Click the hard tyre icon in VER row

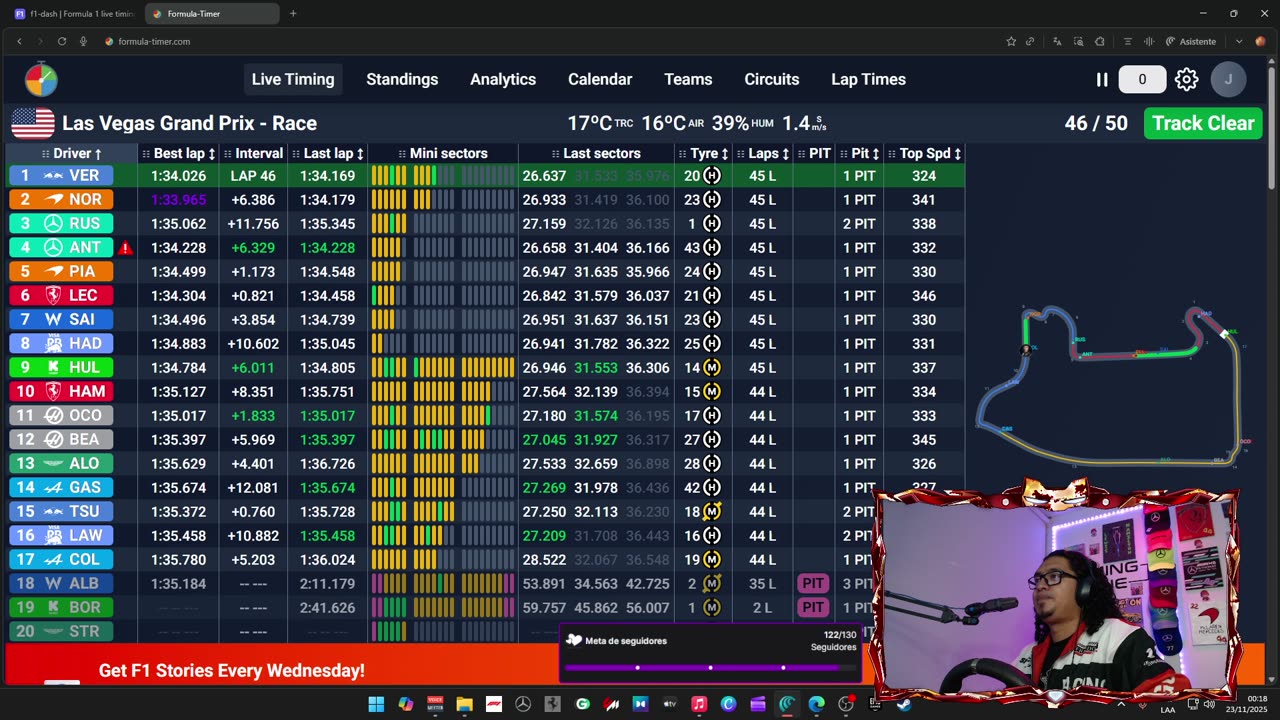click(x=712, y=175)
